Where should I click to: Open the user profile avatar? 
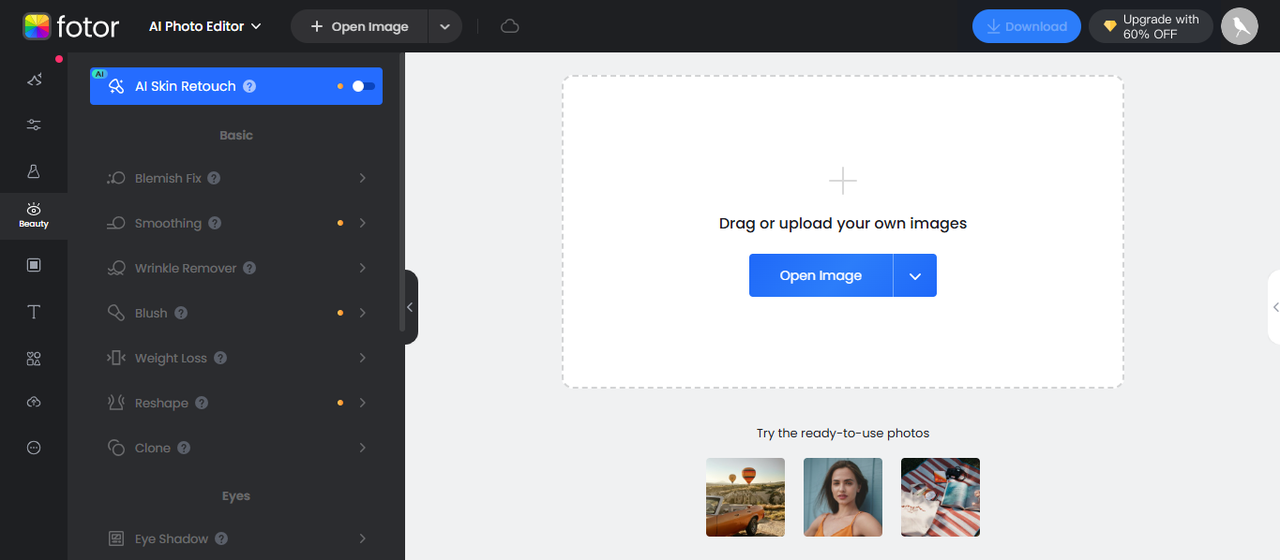(x=1240, y=26)
